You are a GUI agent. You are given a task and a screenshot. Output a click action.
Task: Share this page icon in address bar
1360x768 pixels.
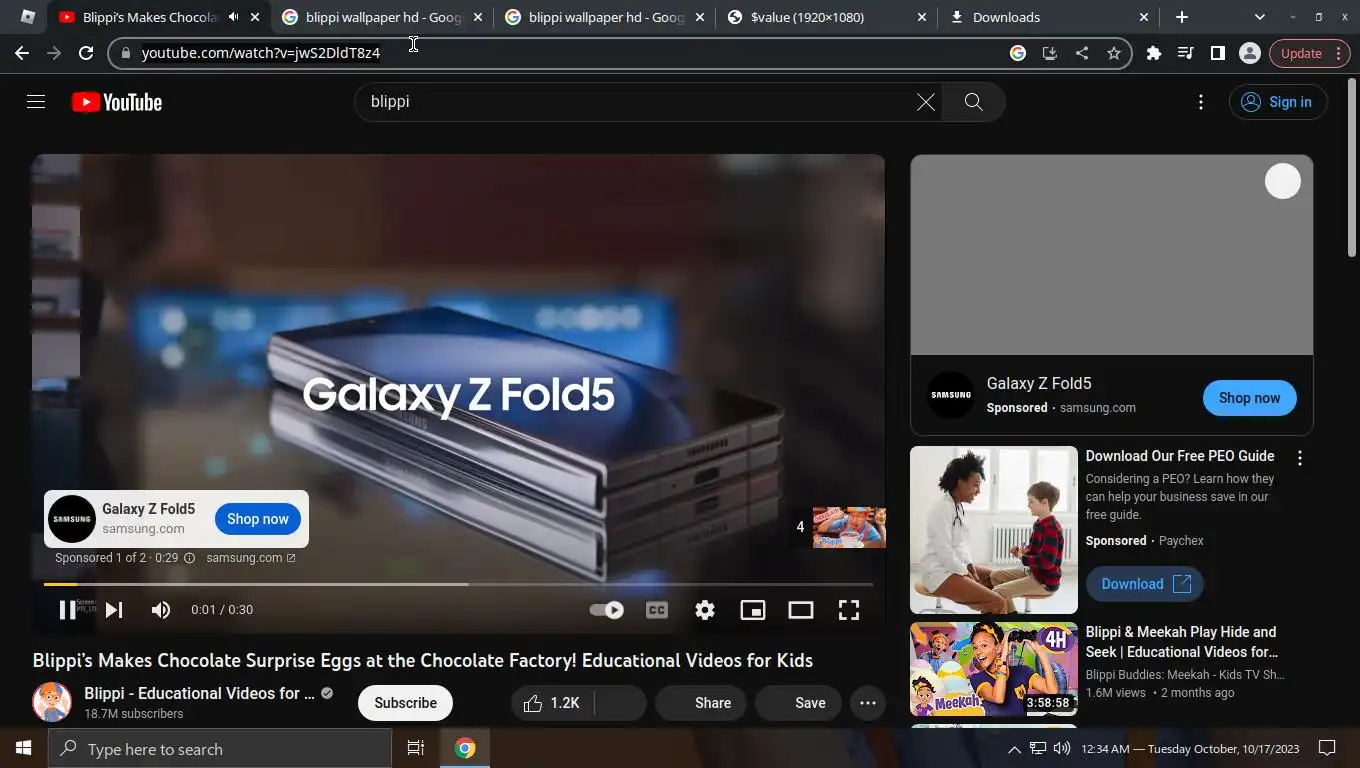[1082, 53]
